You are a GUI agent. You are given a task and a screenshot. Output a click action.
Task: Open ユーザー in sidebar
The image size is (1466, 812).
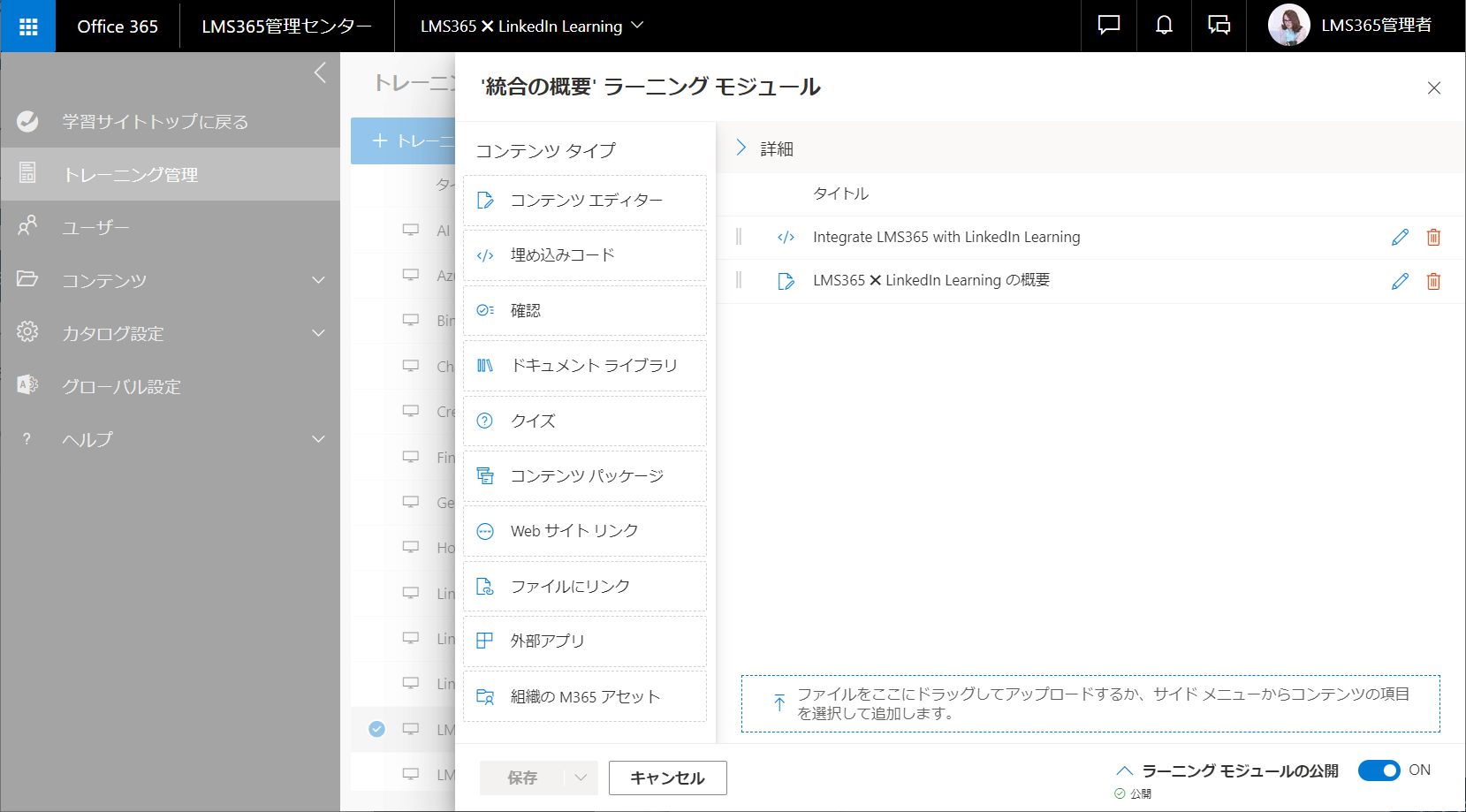tap(95, 228)
